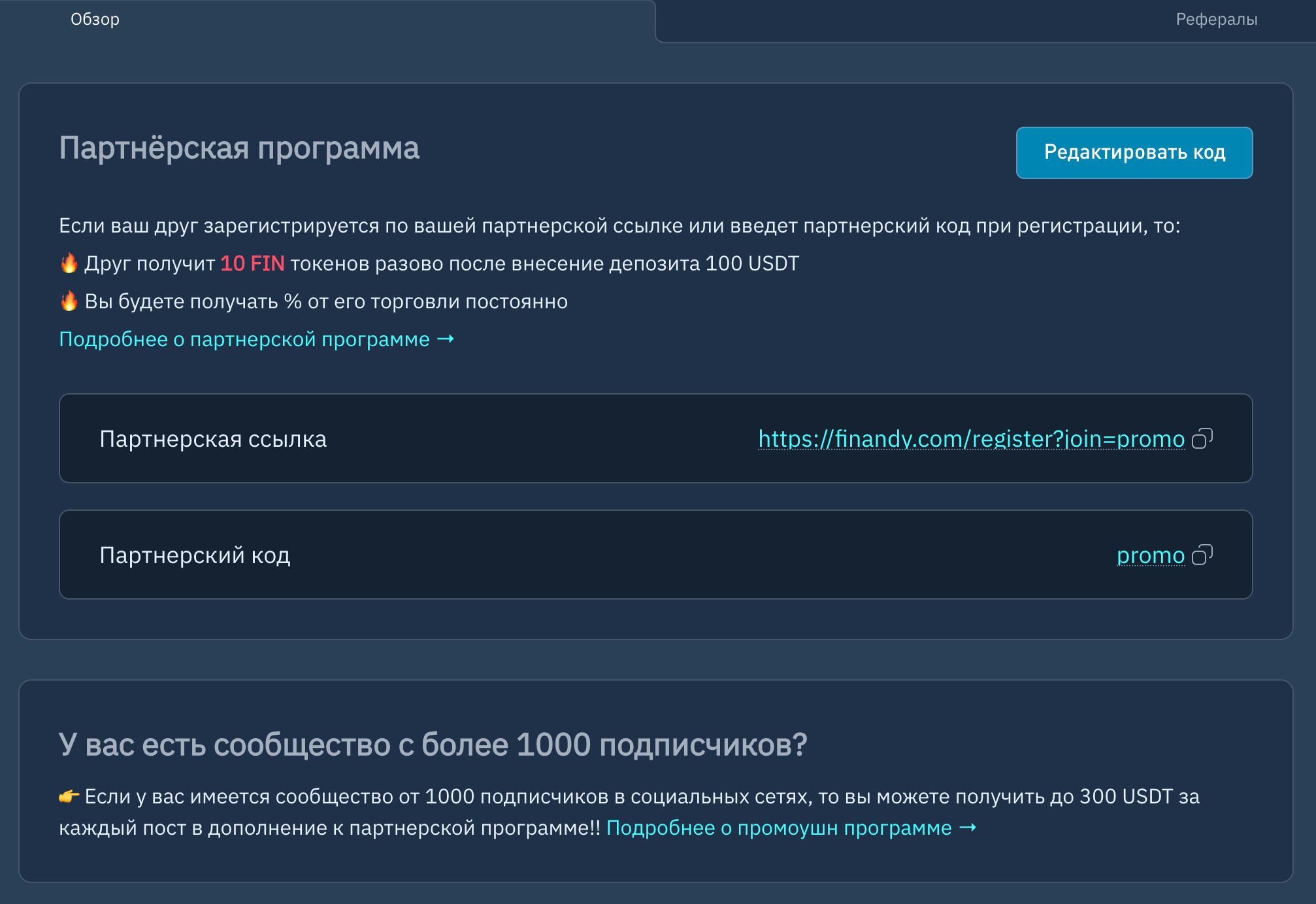
Task: Click the fire emoji beside friend bonus
Action: click(69, 263)
